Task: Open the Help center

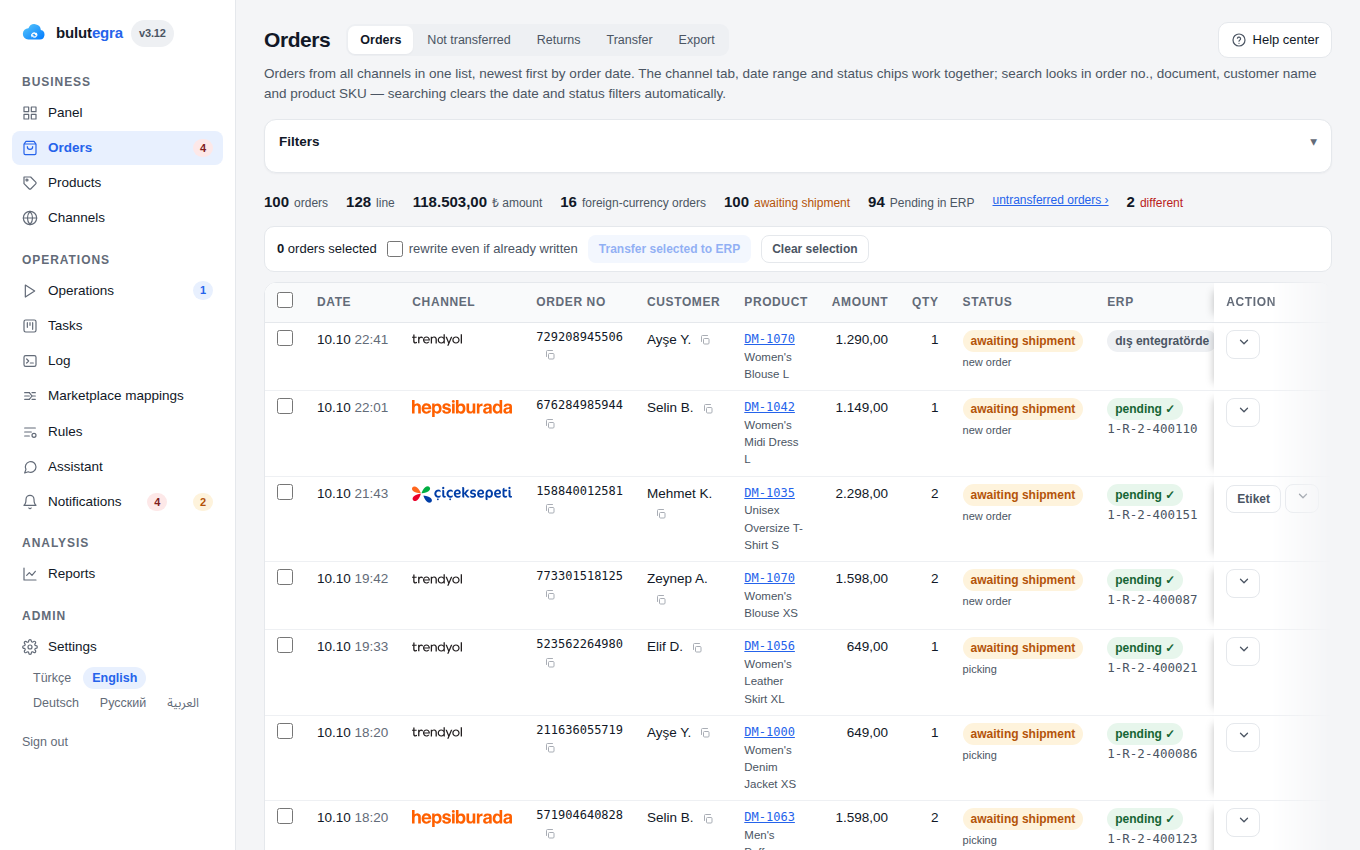Action: tap(1275, 40)
